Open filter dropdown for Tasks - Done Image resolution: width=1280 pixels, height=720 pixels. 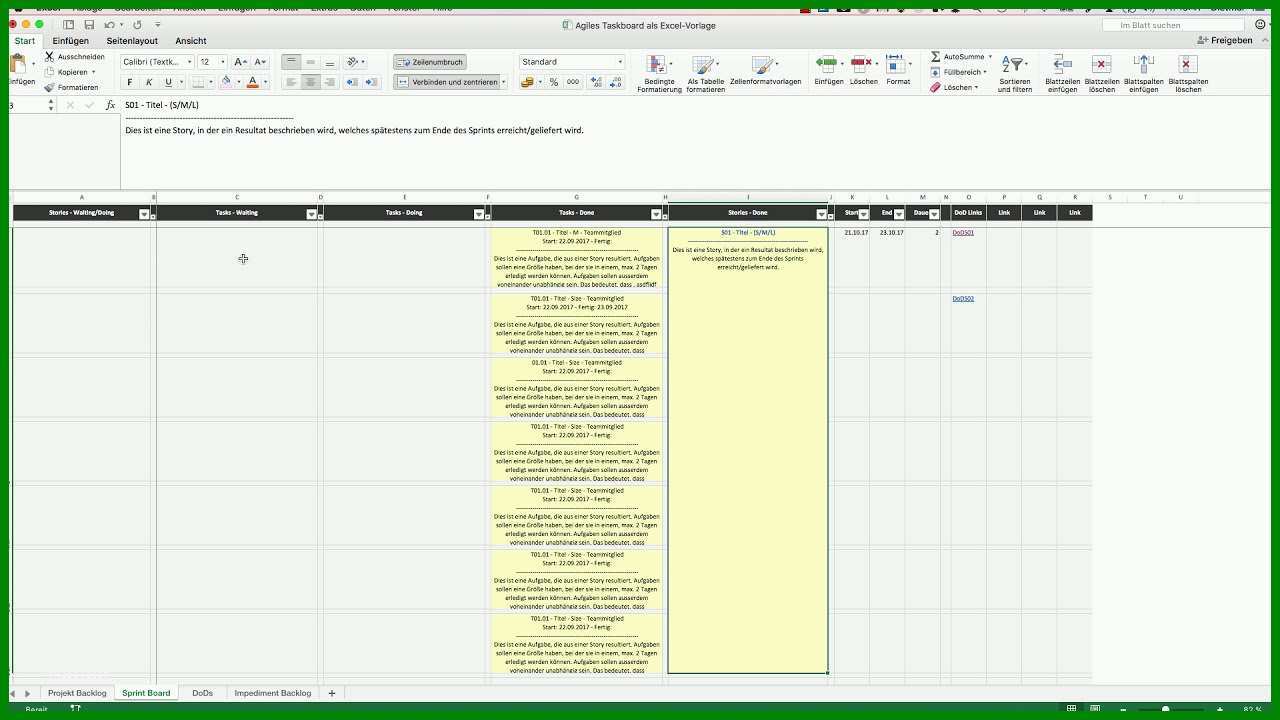pos(656,214)
